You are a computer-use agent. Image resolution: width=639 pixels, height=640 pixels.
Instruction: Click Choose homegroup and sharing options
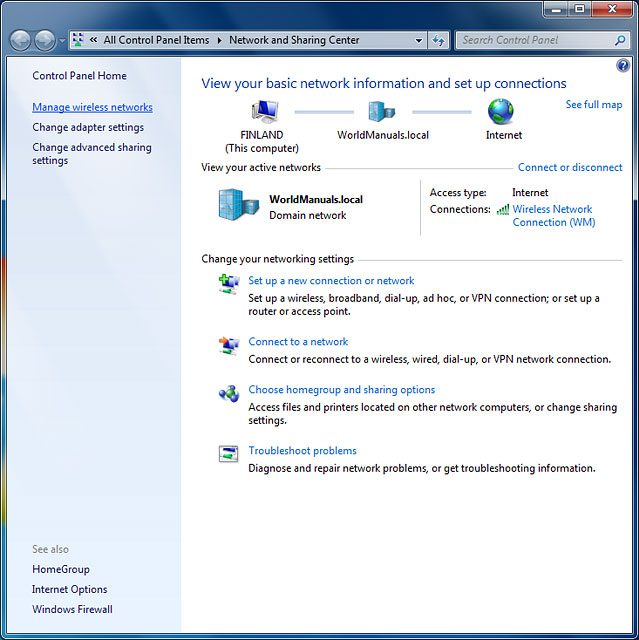tap(342, 390)
